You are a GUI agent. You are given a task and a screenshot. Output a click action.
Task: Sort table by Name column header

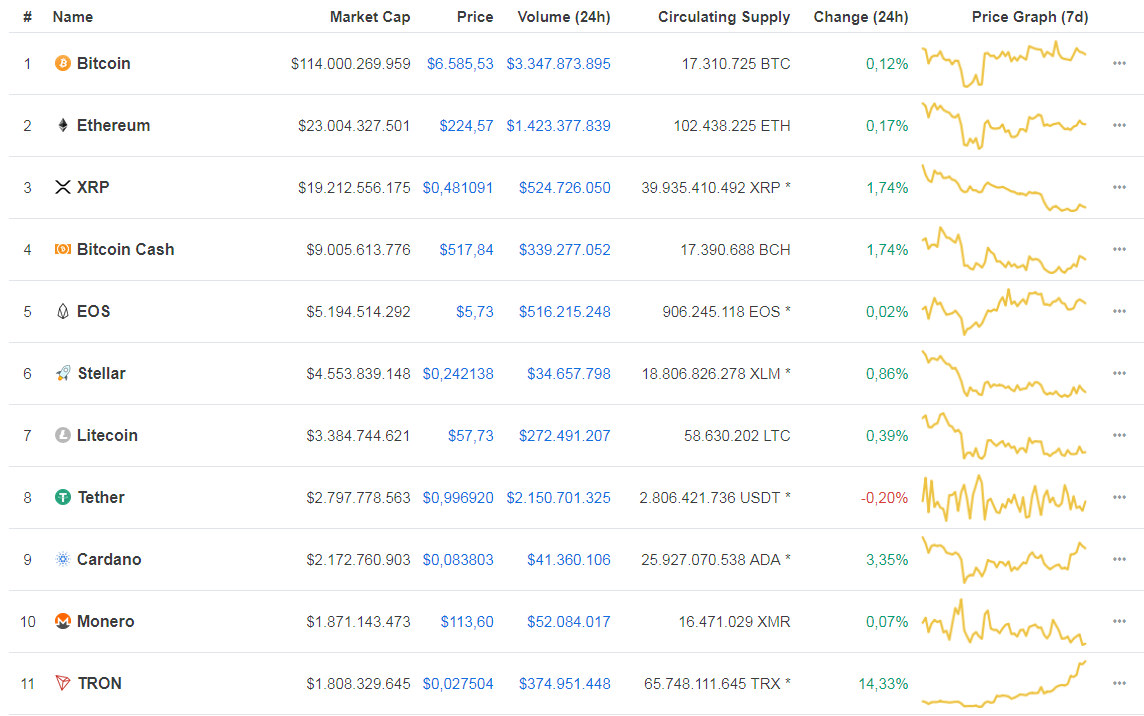pos(72,17)
